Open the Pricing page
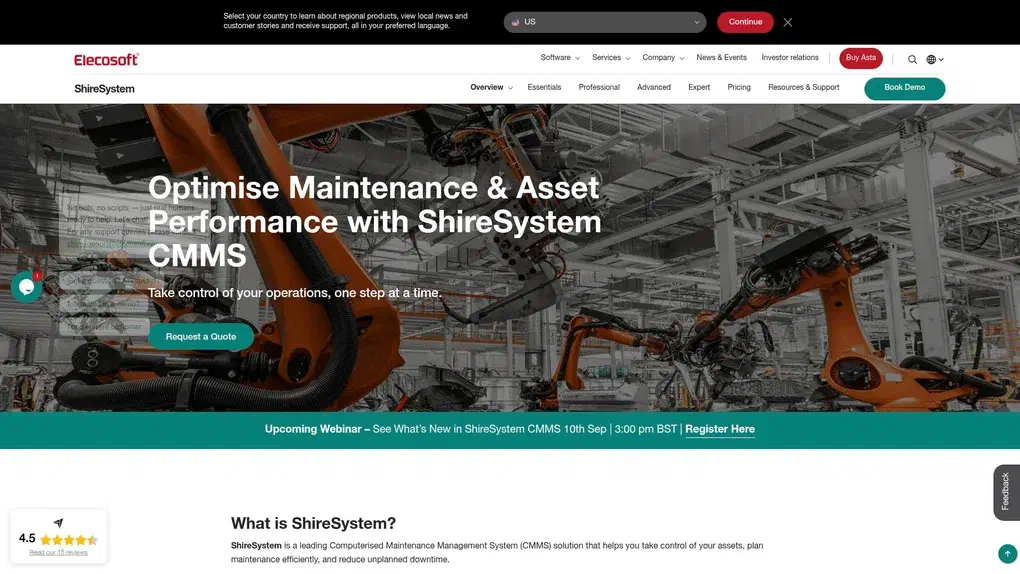This screenshot has height=574, width=1020. pos(739,87)
